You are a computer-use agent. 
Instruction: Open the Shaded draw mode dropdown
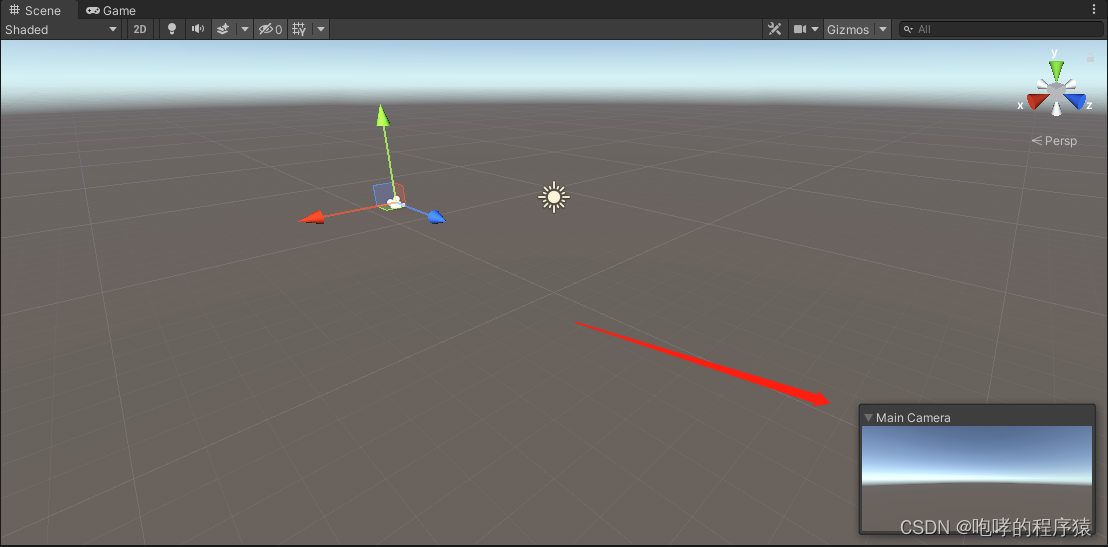[x=61, y=29]
